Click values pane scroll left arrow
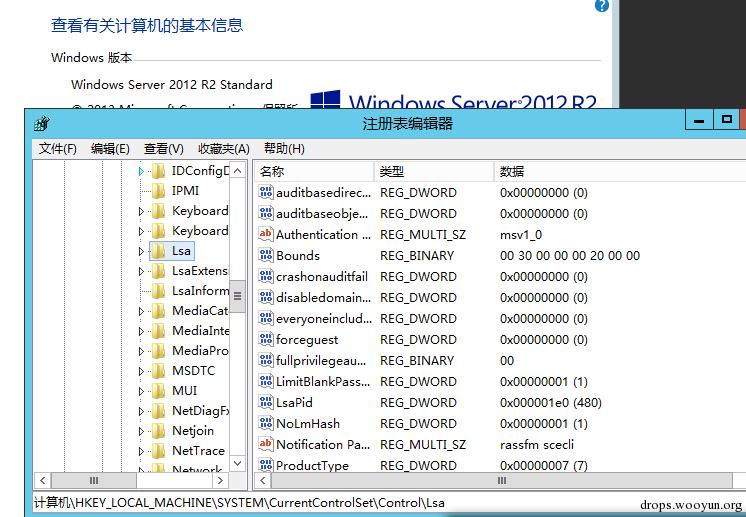Image resolution: width=746 pixels, height=517 pixels. [263, 480]
